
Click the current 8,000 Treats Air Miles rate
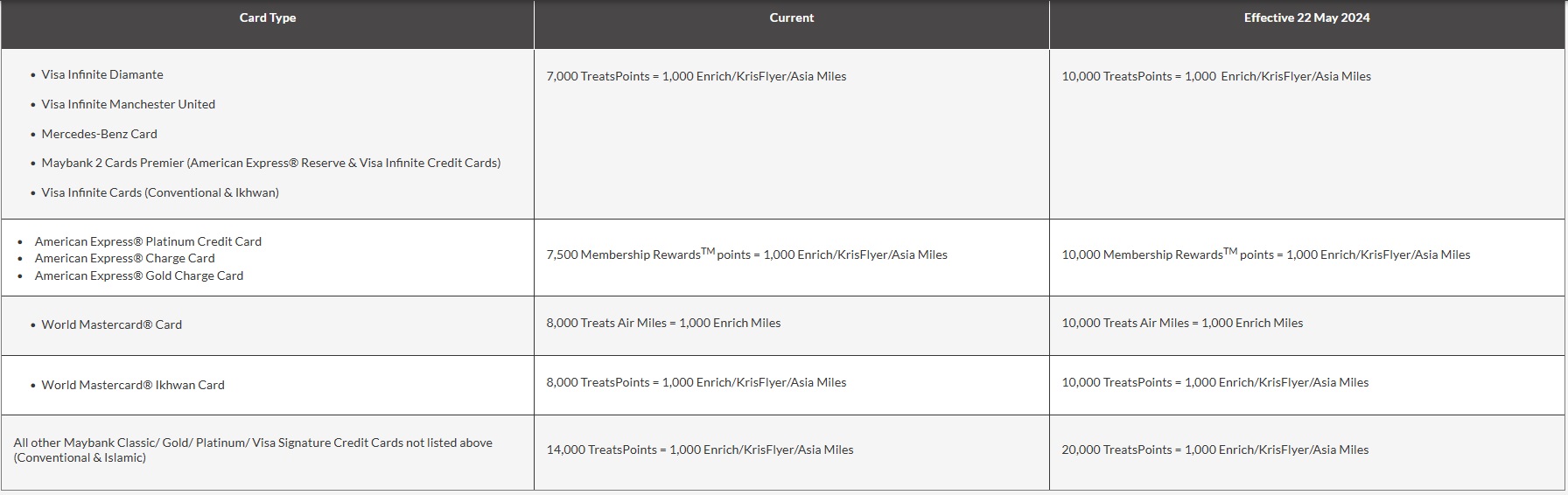(663, 323)
